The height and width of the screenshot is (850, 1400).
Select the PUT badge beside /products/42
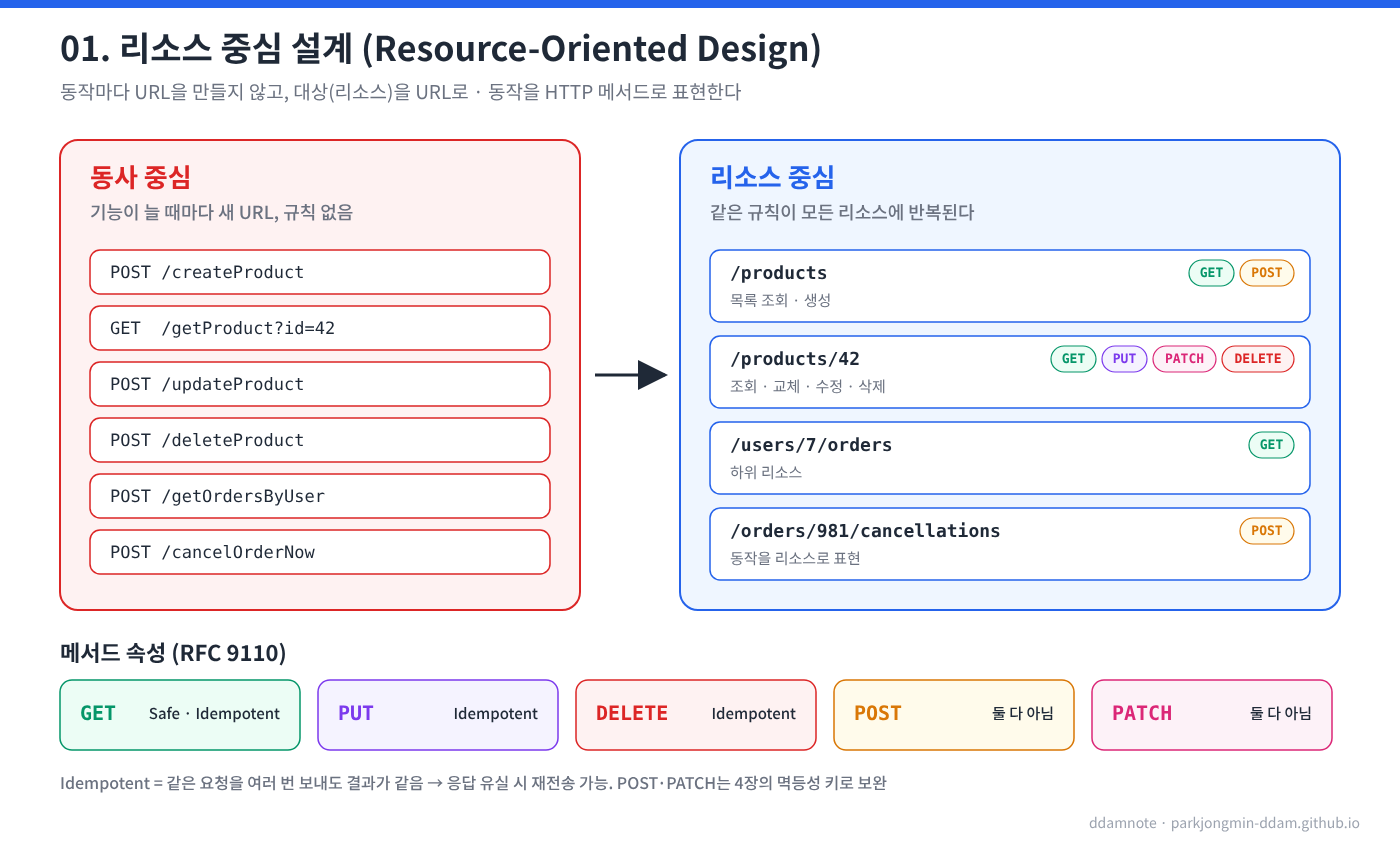tap(1125, 359)
